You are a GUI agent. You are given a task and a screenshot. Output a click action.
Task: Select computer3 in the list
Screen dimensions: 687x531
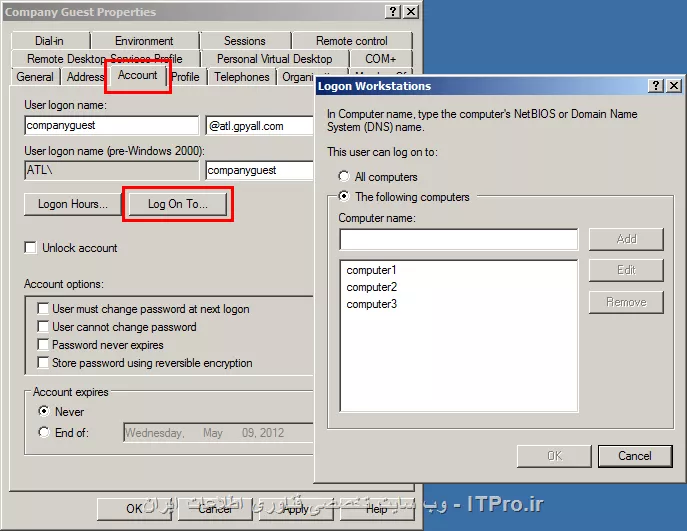click(x=372, y=304)
